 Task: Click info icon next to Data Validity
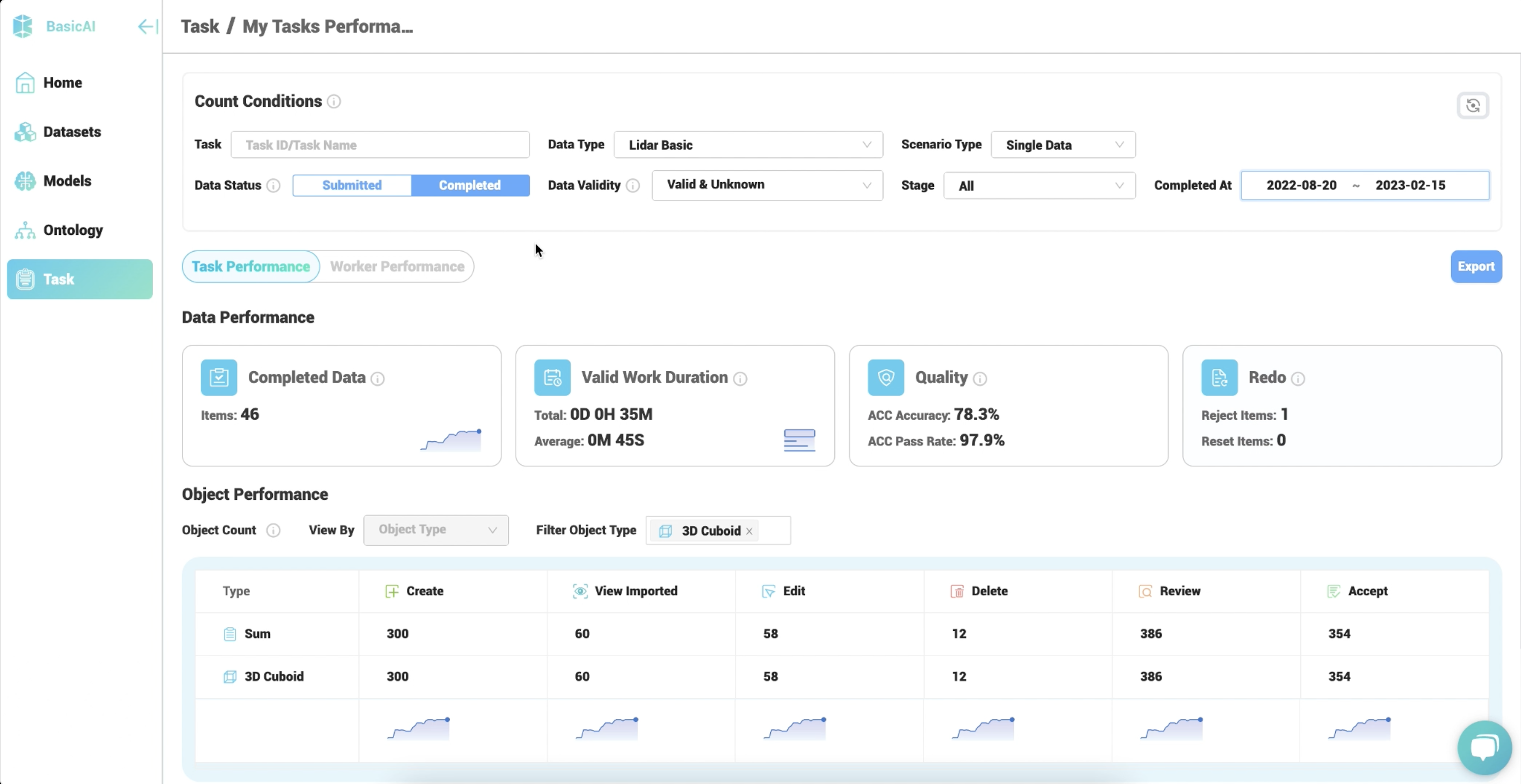click(633, 185)
